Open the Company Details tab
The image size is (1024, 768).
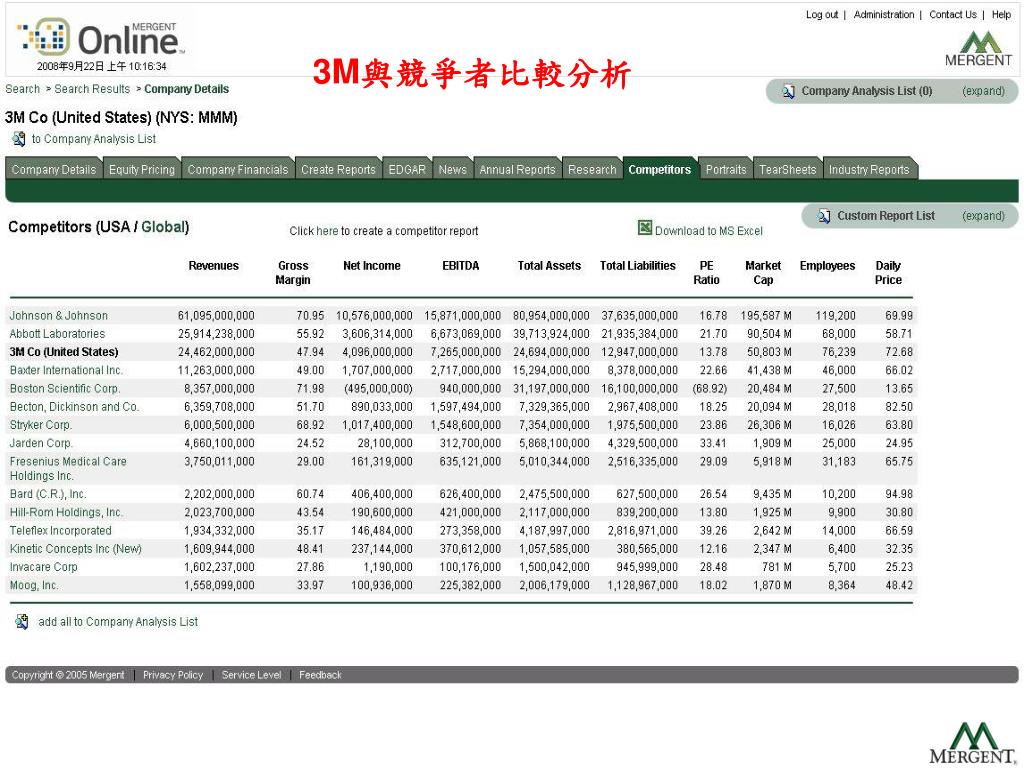click(x=54, y=169)
